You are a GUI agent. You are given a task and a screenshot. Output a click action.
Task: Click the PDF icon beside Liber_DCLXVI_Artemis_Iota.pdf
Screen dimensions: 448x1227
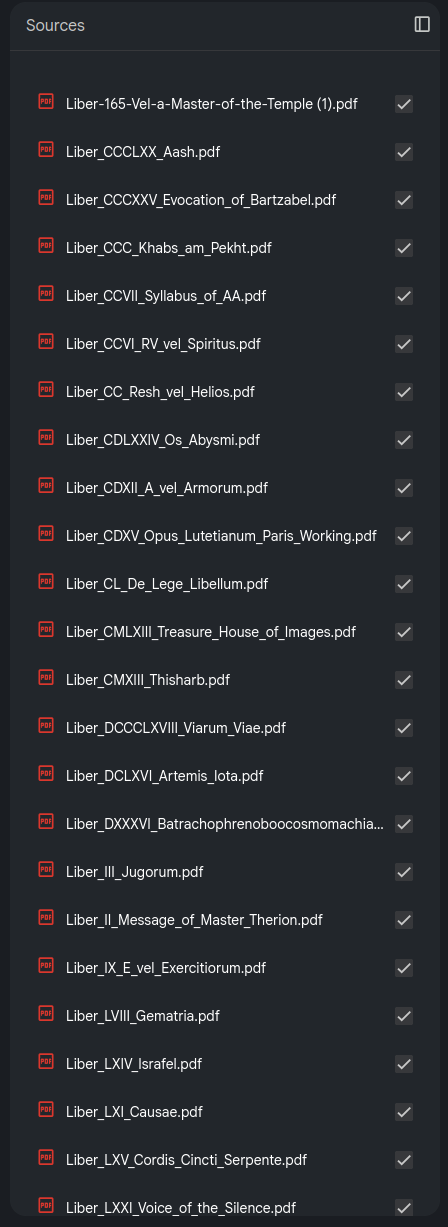tap(46, 774)
